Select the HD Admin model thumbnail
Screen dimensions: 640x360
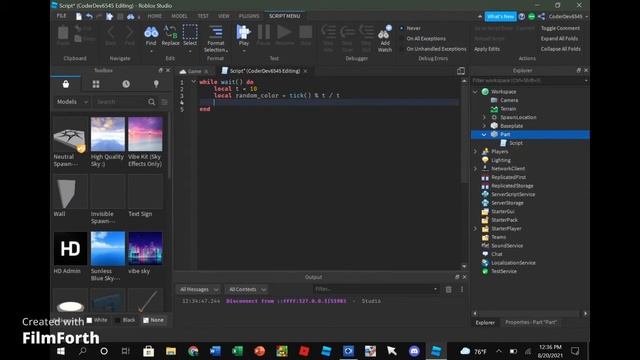pos(70,249)
